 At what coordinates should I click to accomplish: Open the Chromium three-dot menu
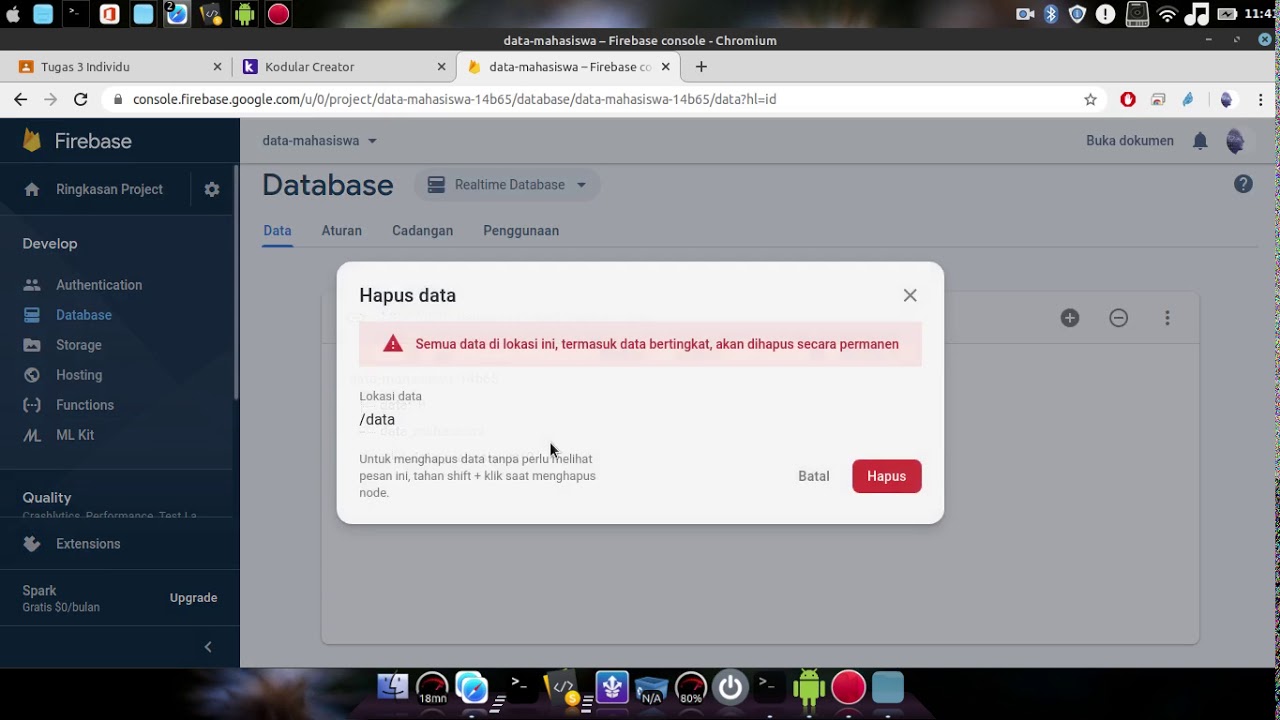point(1261,99)
